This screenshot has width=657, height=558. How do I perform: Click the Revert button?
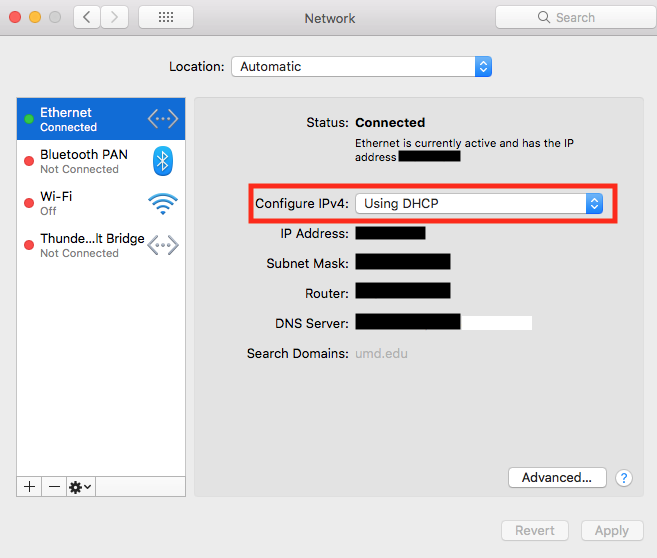(x=534, y=531)
